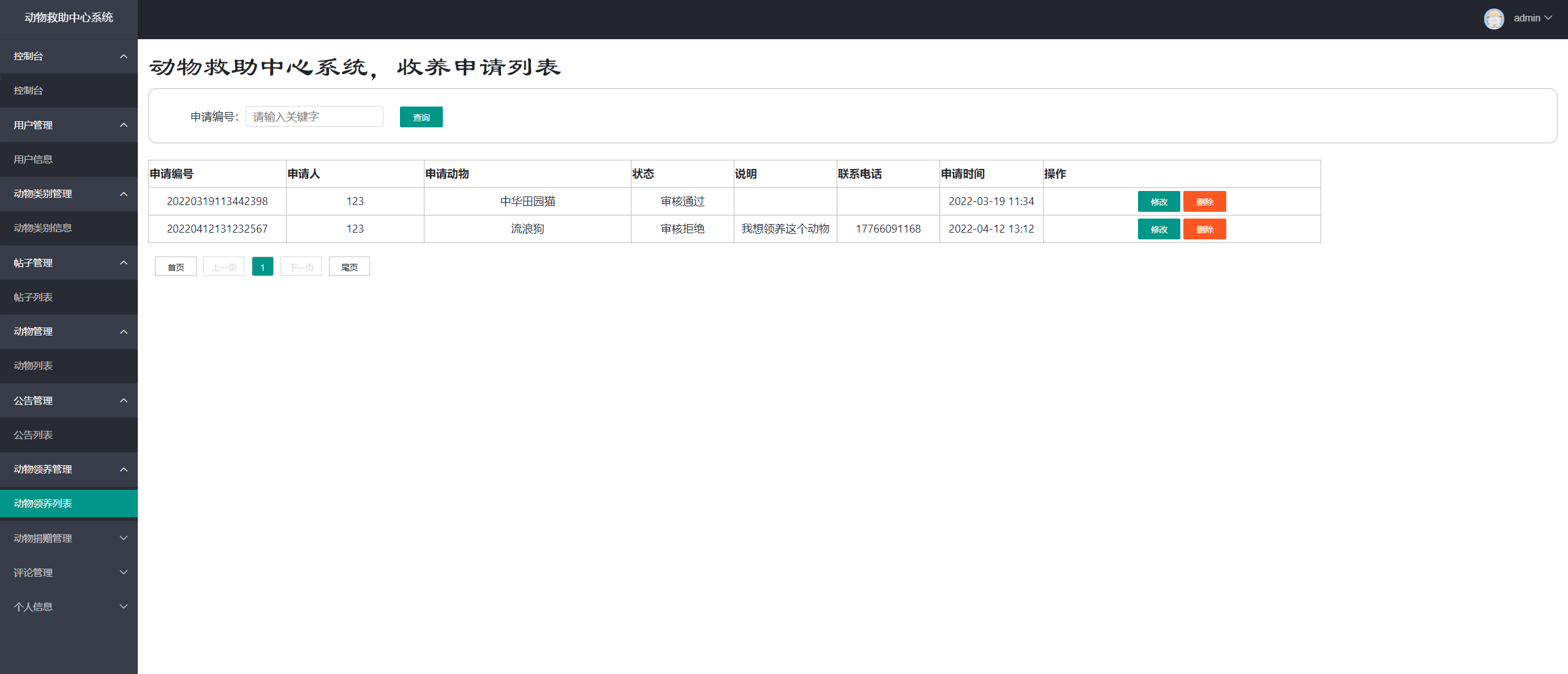Image resolution: width=1568 pixels, height=674 pixels.
Task: Open 动物列表 in the sidebar
Action: click(x=33, y=365)
